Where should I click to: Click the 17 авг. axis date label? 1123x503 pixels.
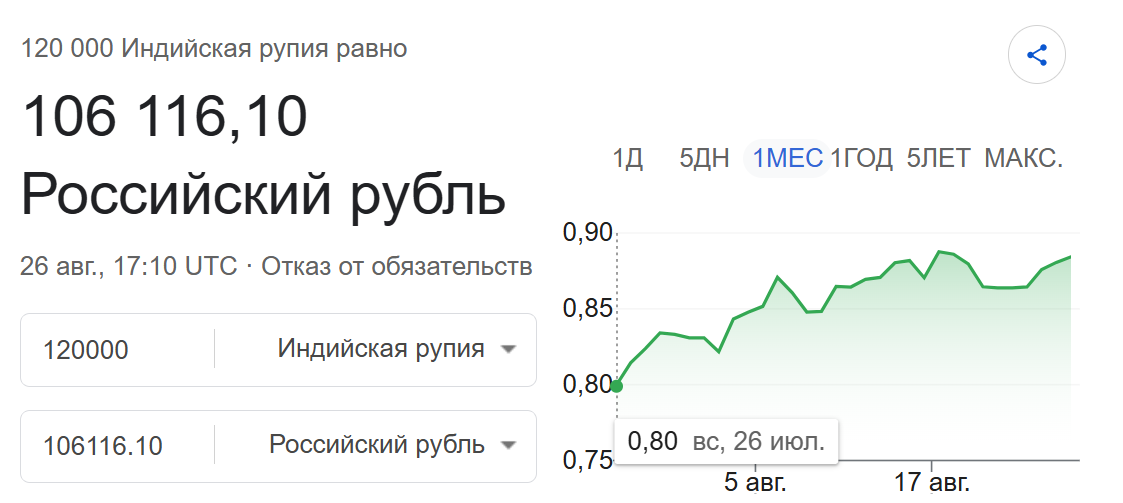tap(931, 482)
